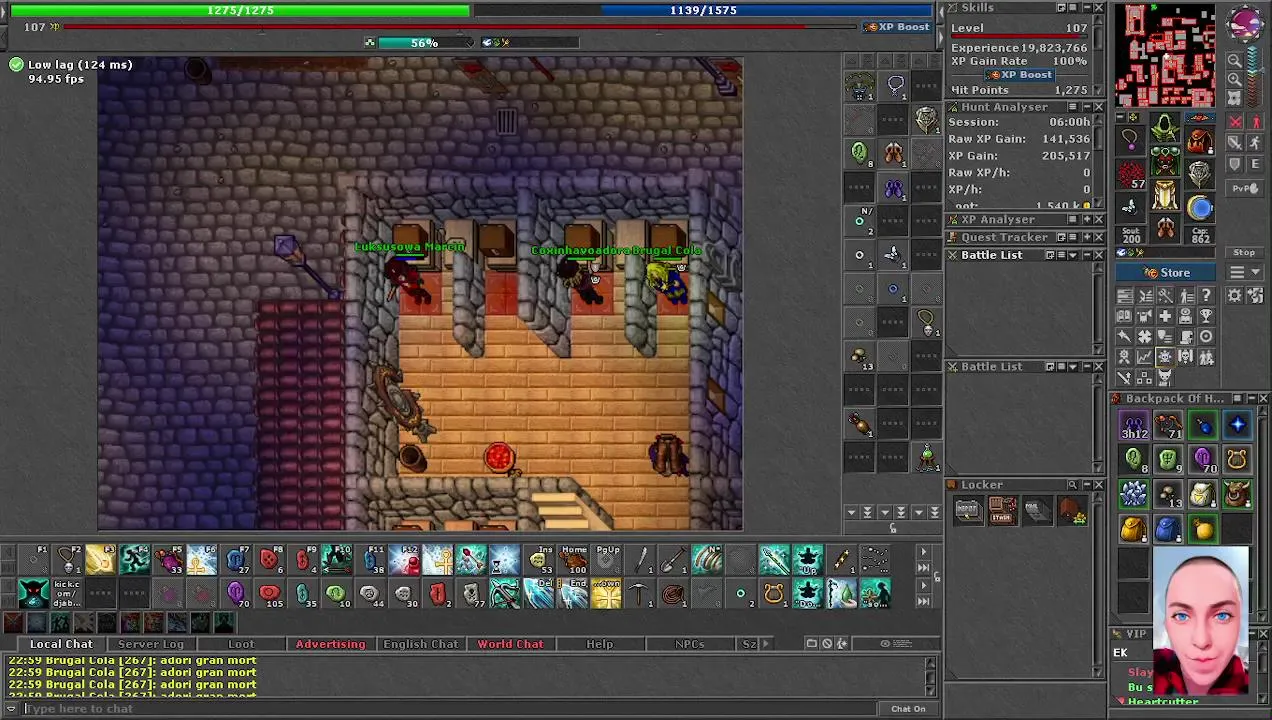This screenshot has height=720, width=1272.
Task: Open the second Battle List dropdown arrow
Action: click(x=1073, y=366)
